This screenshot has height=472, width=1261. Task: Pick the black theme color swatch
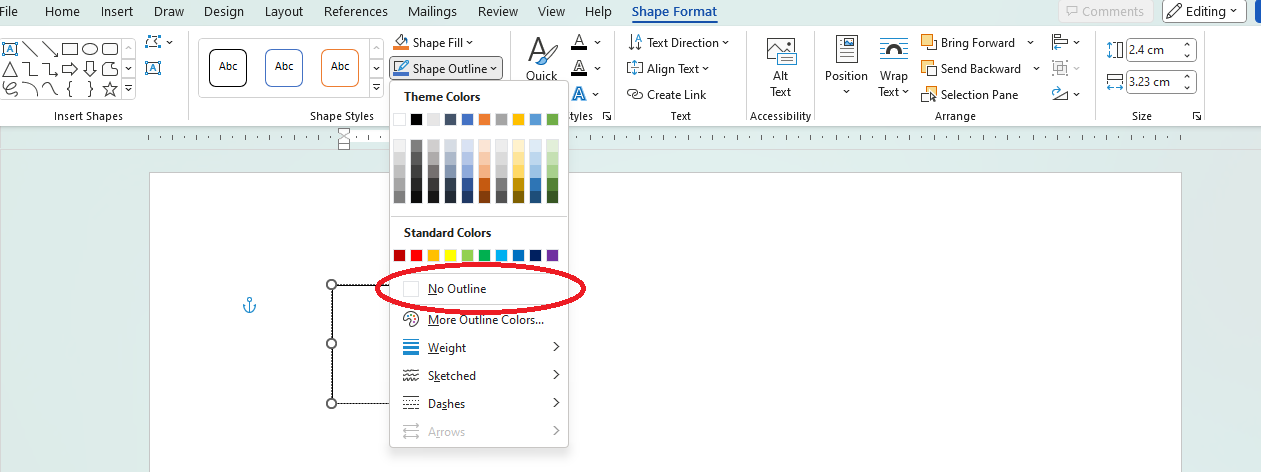(417, 119)
